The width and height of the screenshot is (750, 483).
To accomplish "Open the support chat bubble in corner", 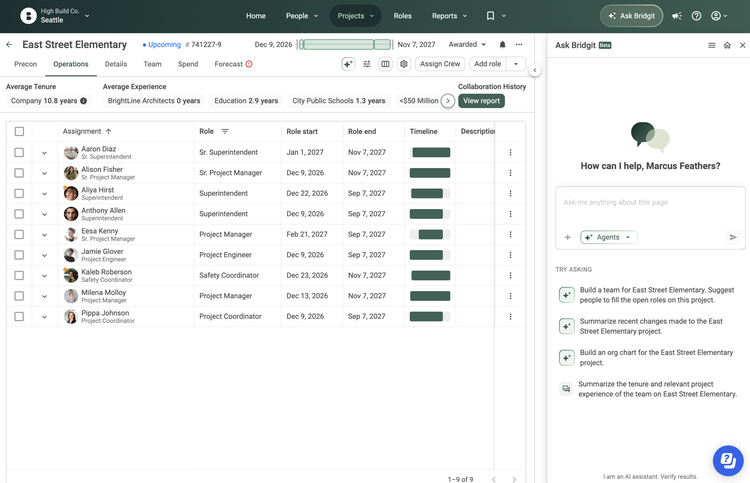I will [728, 461].
